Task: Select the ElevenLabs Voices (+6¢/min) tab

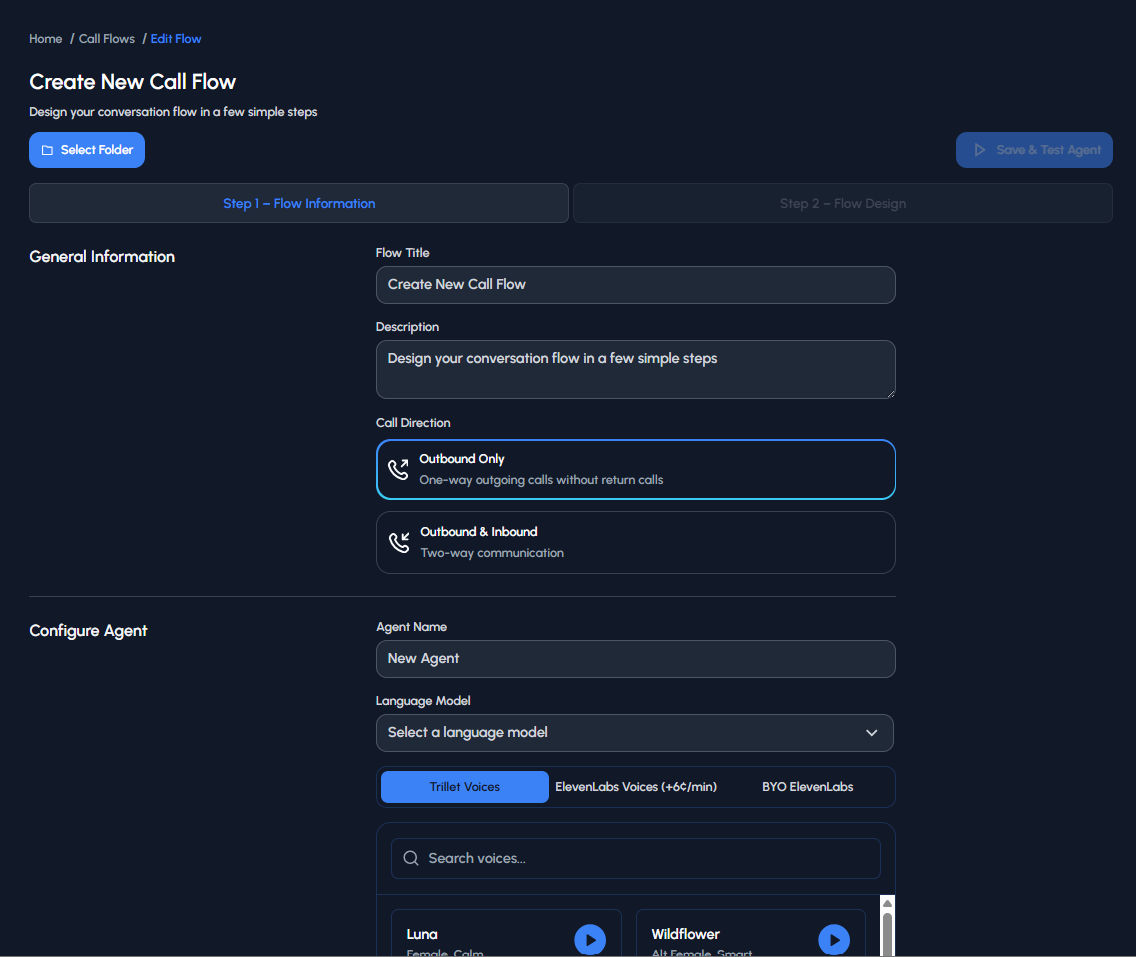Action: (637, 787)
